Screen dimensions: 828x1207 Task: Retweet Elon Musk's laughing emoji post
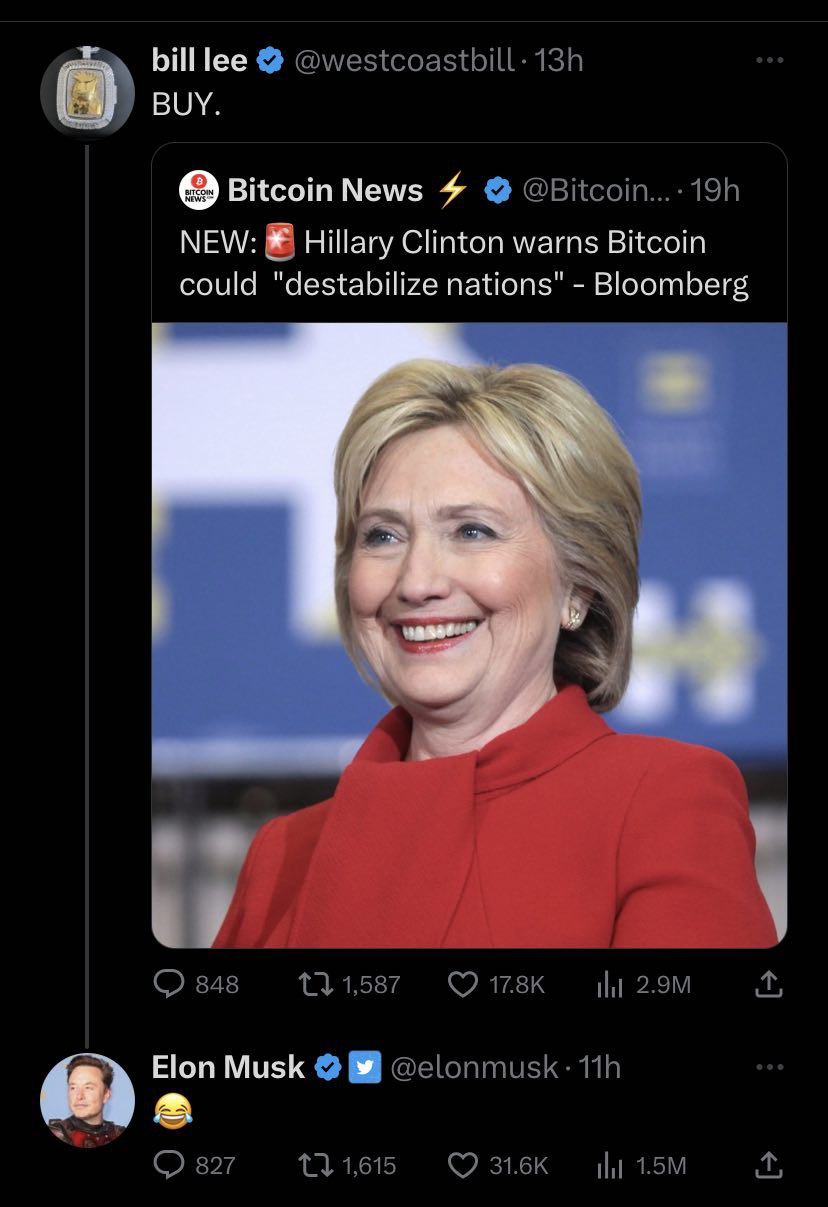[x=348, y=1165]
